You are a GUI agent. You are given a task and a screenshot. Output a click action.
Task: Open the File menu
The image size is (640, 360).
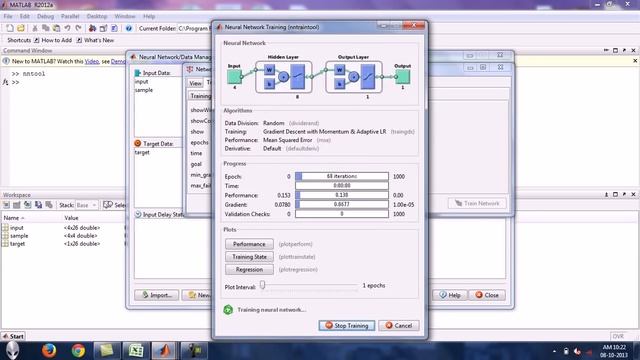[x=8, y=16]
